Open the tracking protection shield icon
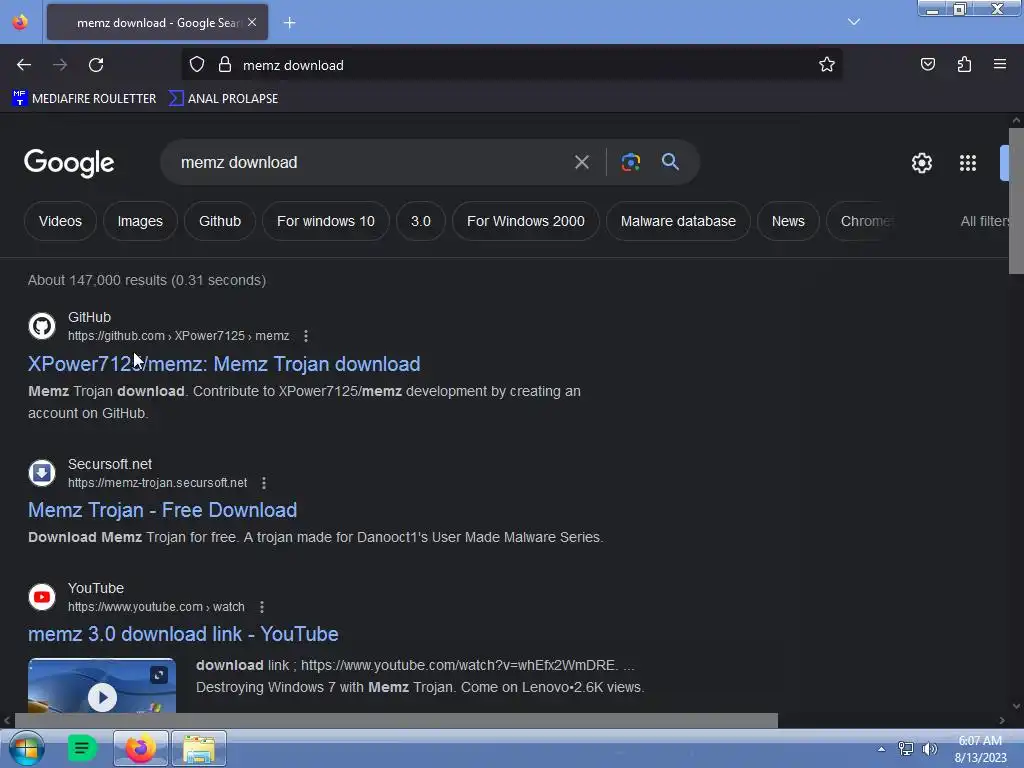This screenshot has height=768, width=1024. pyautogui.click(x=197, y=65)
